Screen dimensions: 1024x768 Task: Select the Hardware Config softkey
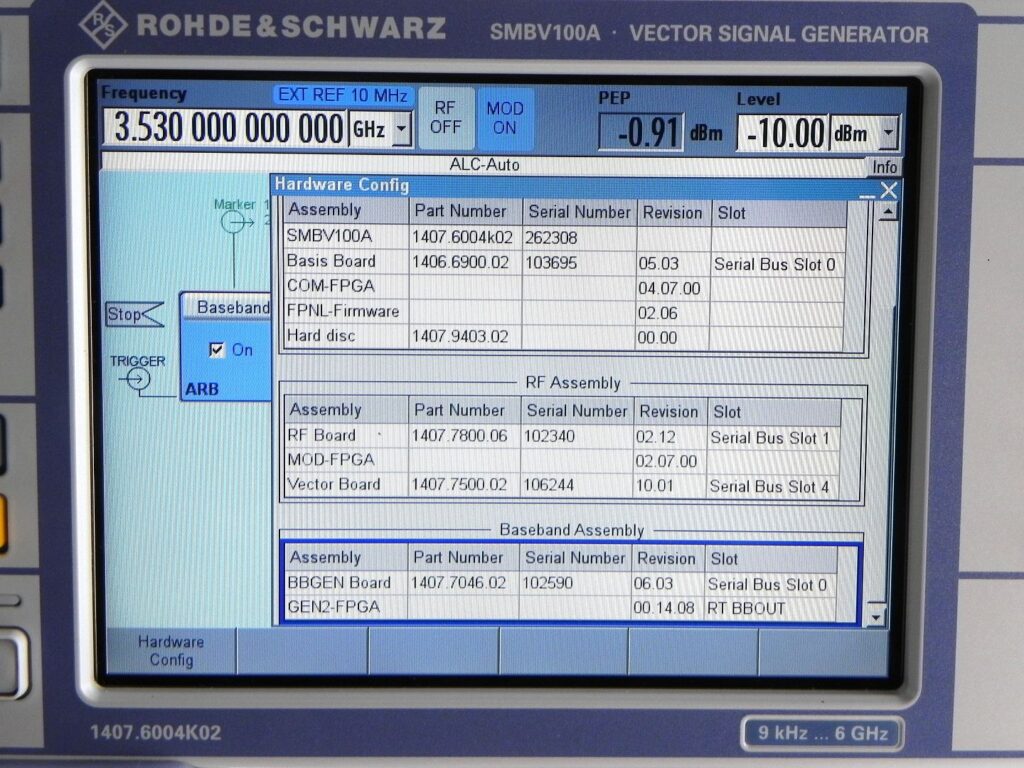coord(171,650)
